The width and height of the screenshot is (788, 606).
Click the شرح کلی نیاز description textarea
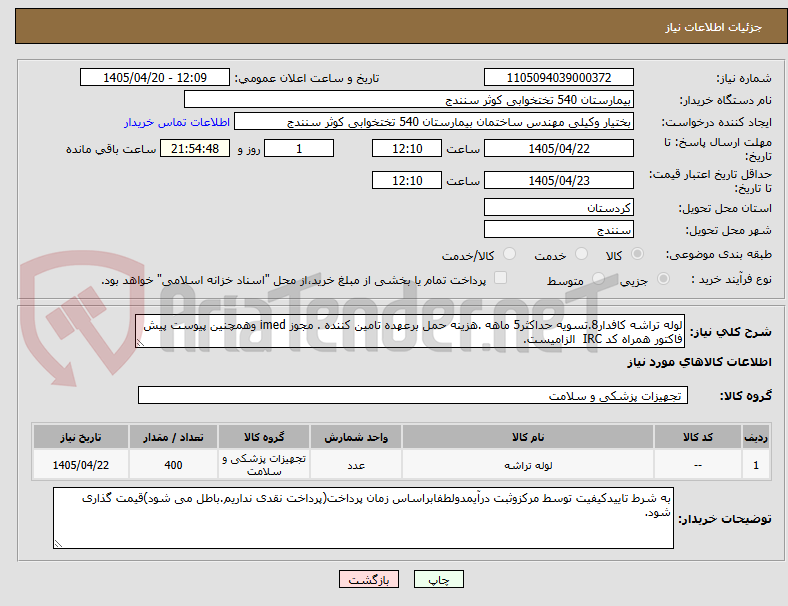coord(410,331)
